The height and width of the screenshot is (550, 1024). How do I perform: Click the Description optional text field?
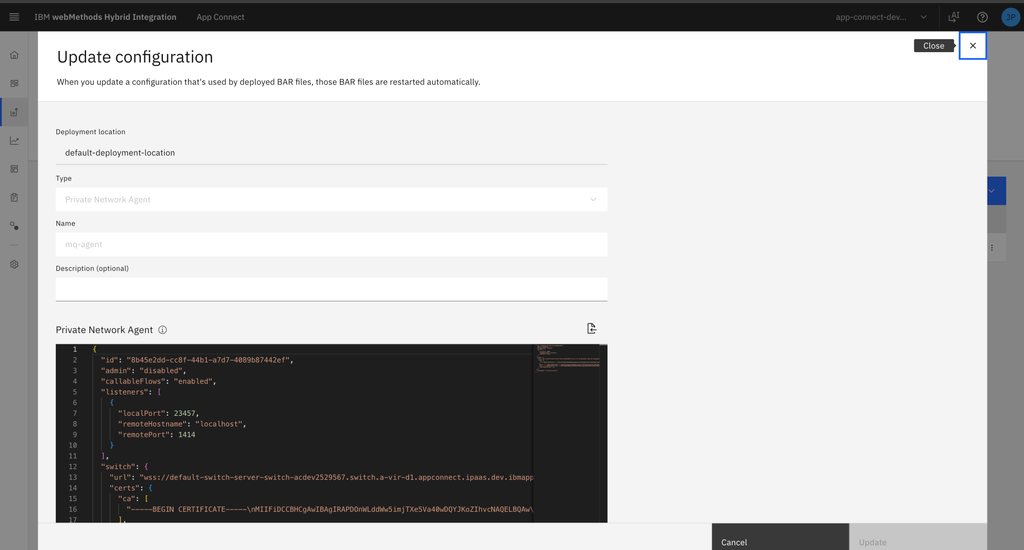pos(331,289)
